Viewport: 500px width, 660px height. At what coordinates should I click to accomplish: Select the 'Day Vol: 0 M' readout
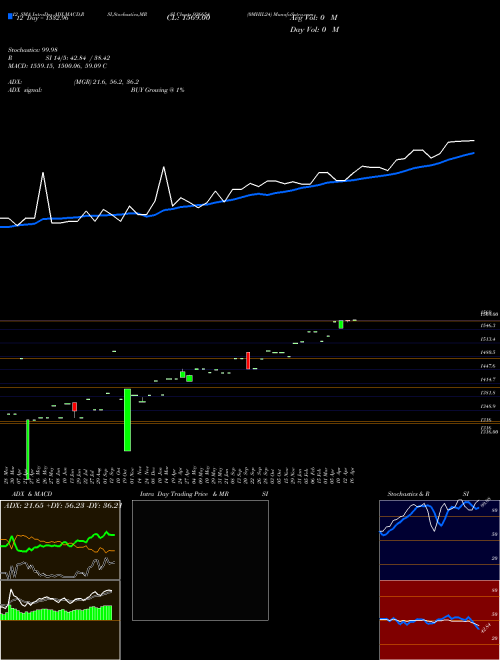[314, 30]
